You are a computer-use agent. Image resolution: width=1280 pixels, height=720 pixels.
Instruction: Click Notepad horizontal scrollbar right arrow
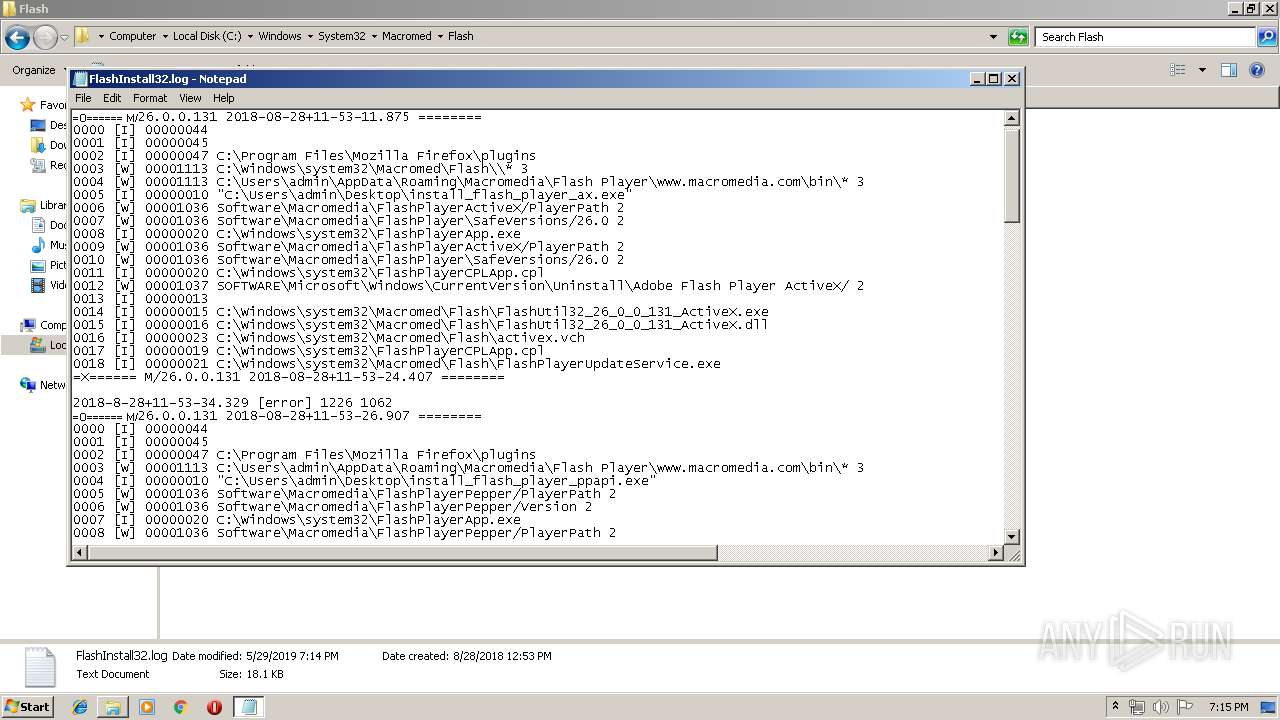pyautogui.click(x=995, y=553)
